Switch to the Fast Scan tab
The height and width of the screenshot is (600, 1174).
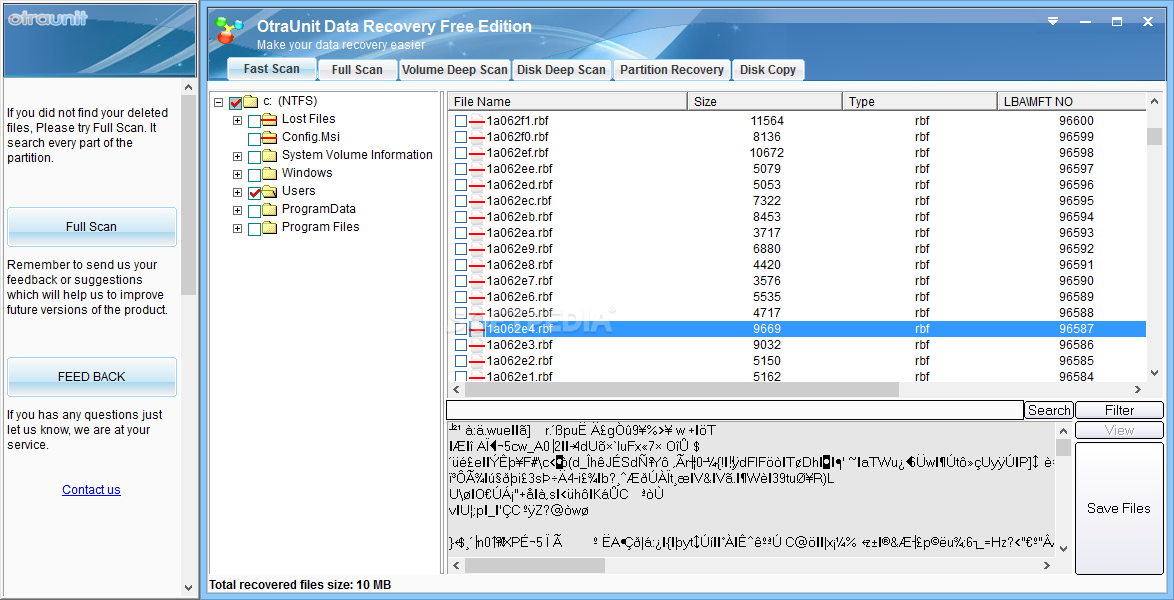point(271,68)
